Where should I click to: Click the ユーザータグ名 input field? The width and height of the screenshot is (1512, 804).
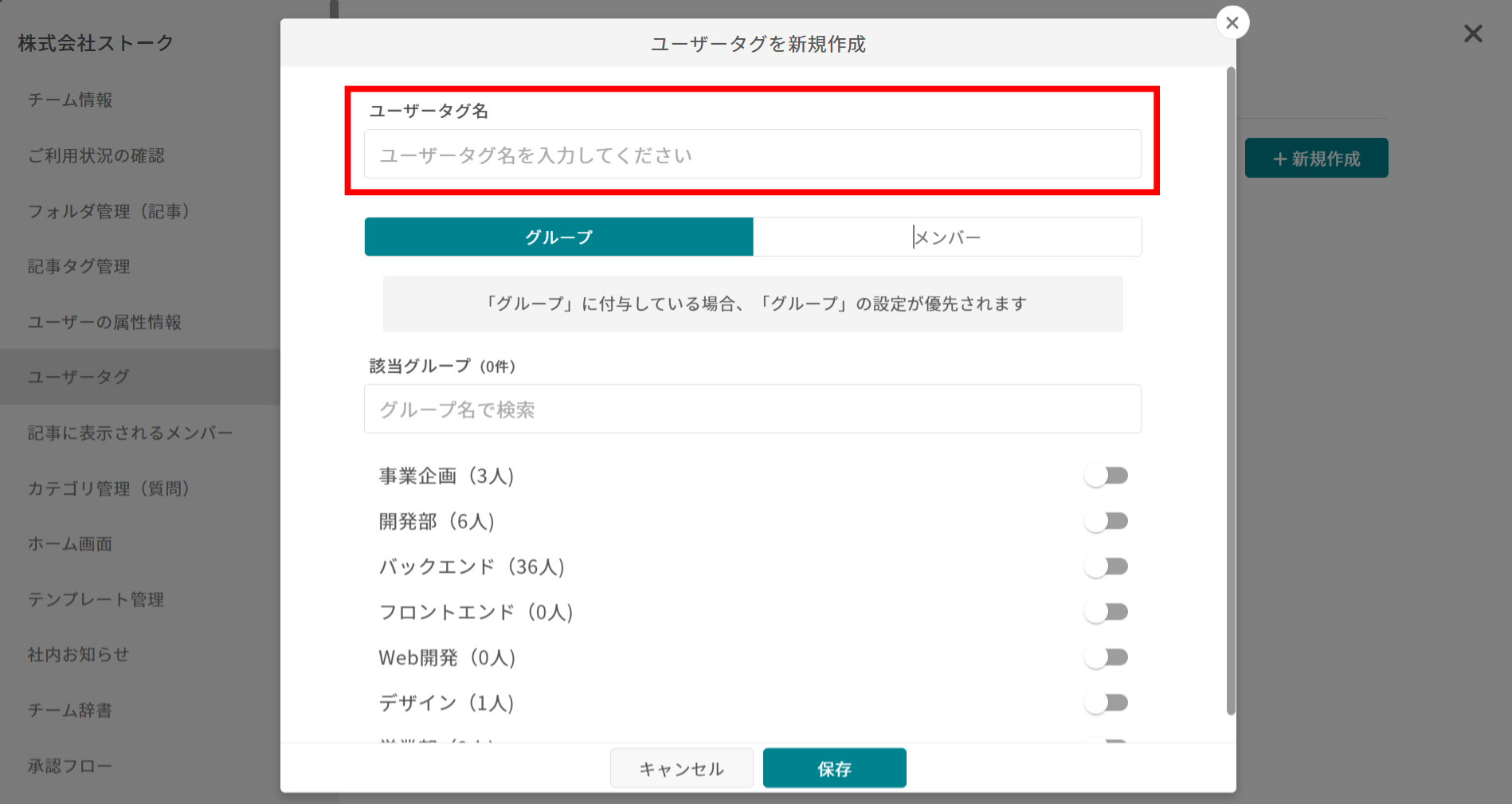click(751, 154)
